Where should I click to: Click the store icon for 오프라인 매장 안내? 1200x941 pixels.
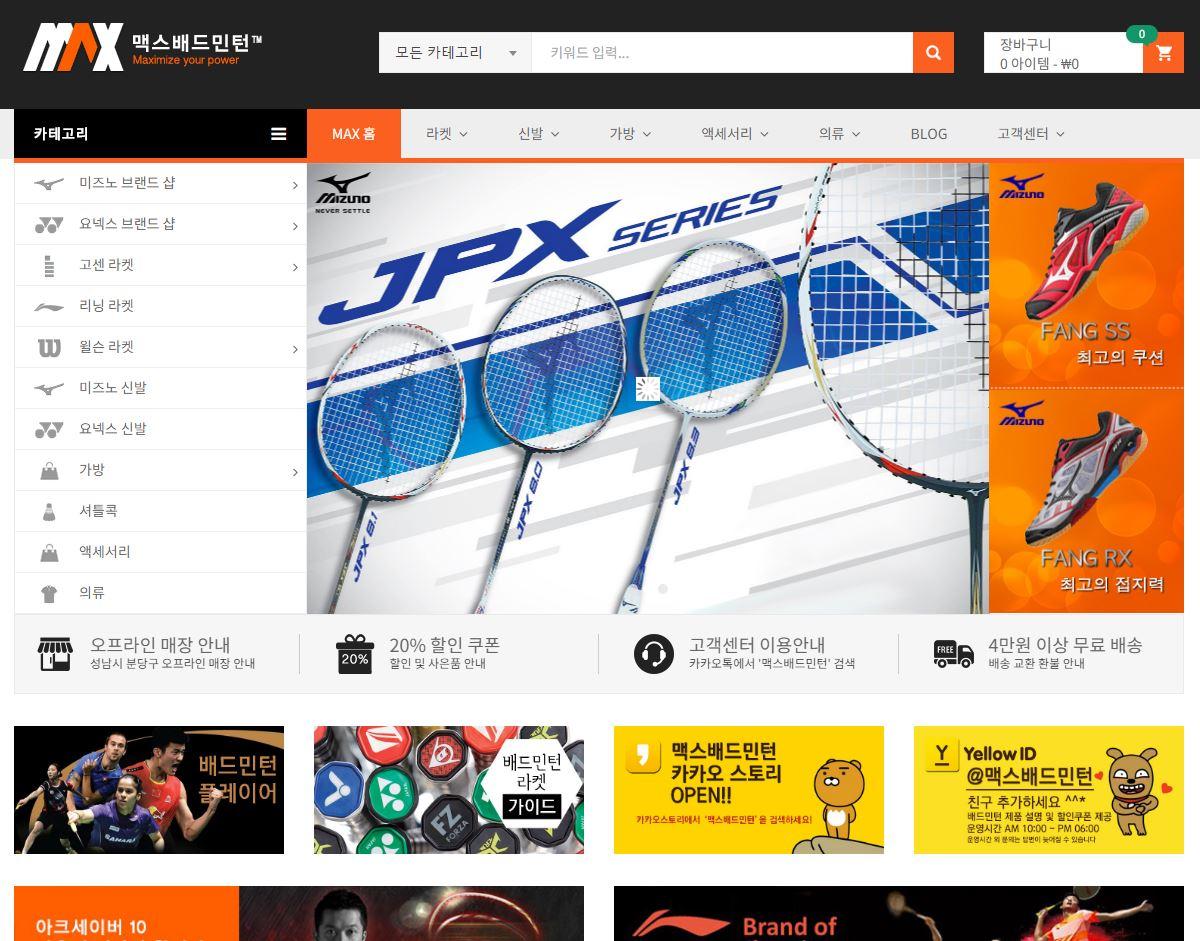pyautogui.click(x=55, y=654)
